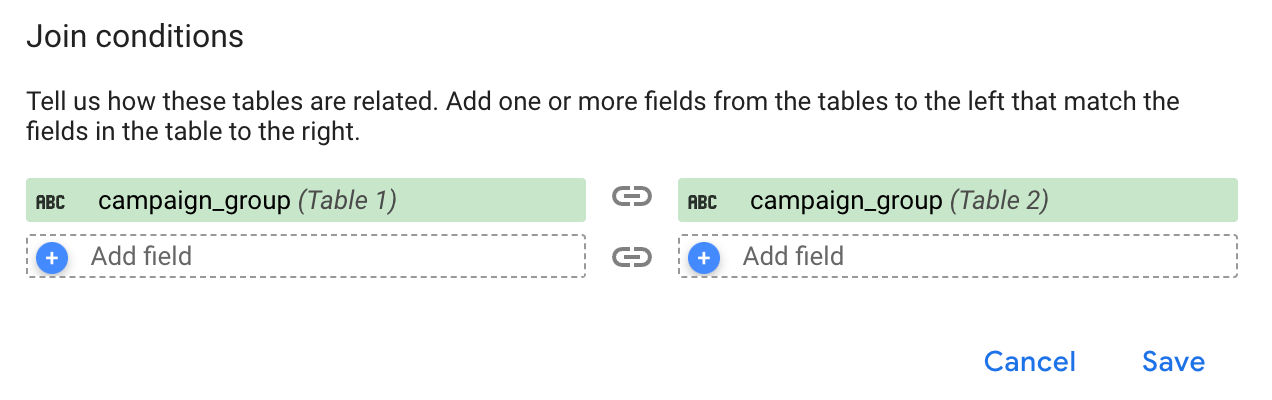This screenshot has height=400, width=1272.
Task: Open the campaign_group (Table 1) field chip
Action: click(x=306, y=200)
